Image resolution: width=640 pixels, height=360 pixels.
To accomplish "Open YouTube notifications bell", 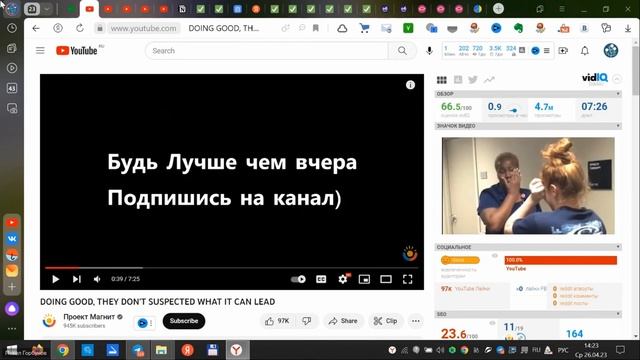I will (x=584, y=51).
